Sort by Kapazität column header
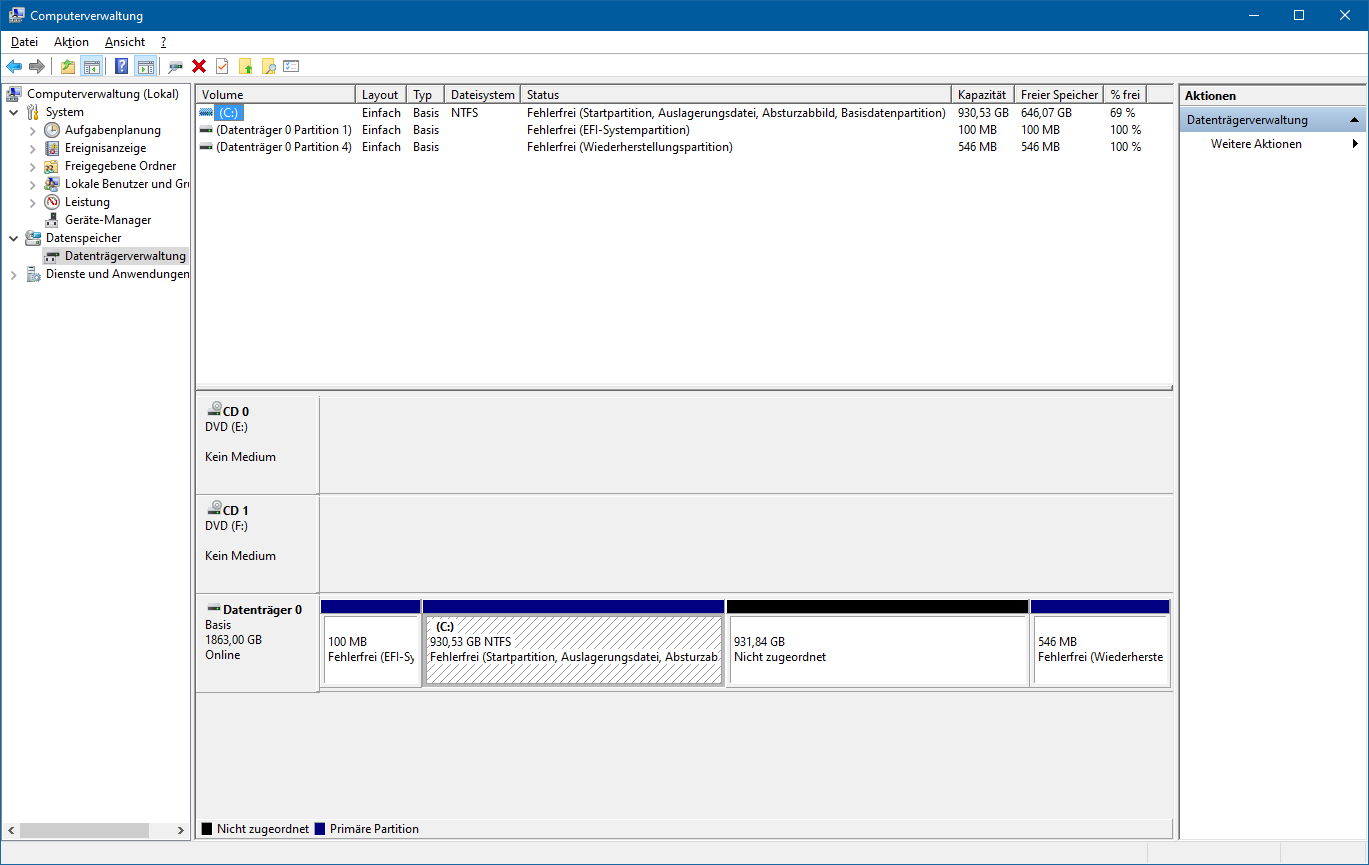Screen dimensions: 1369x865 (982, 94)
